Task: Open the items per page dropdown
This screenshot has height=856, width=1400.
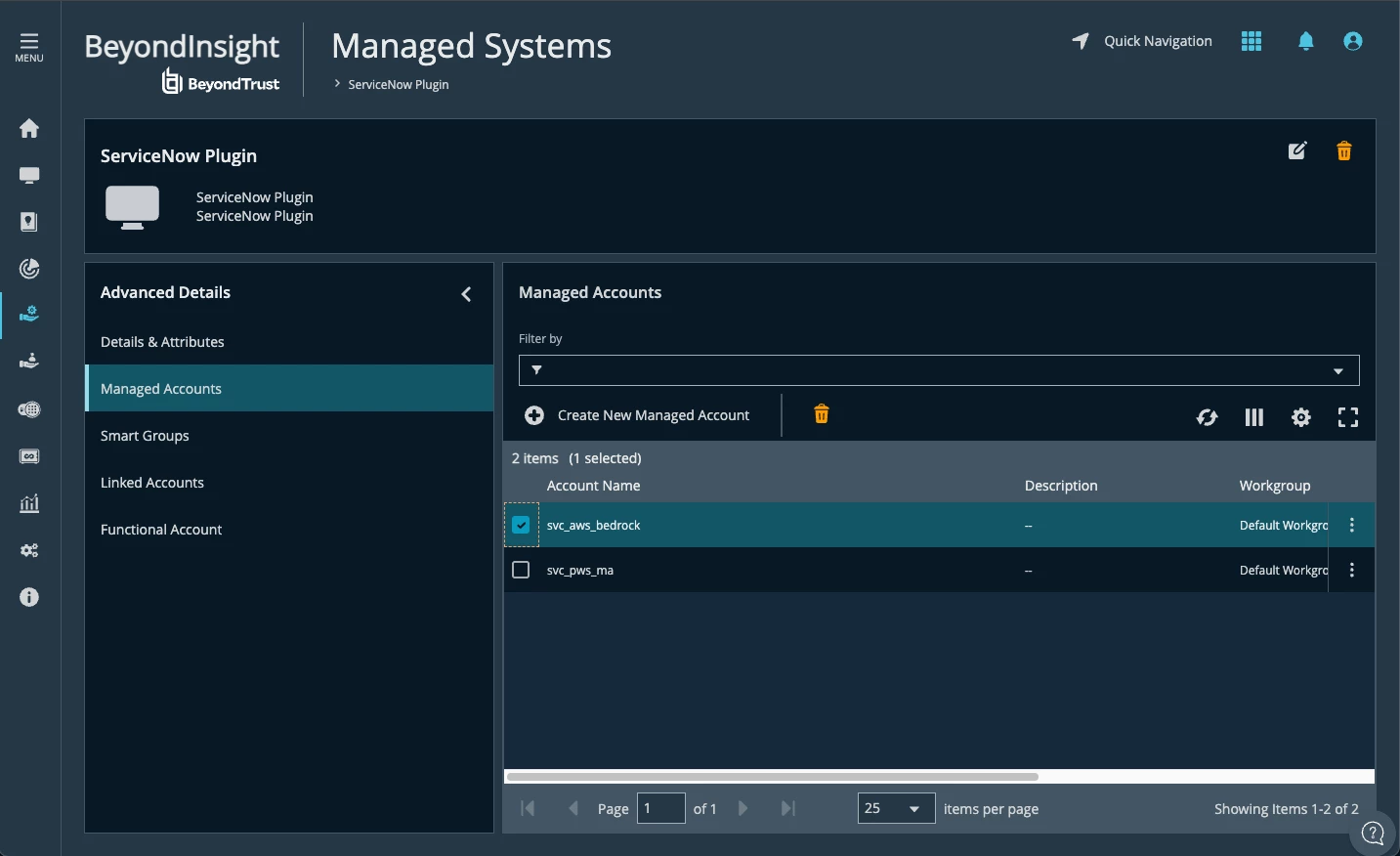Action: coord(896,808)
